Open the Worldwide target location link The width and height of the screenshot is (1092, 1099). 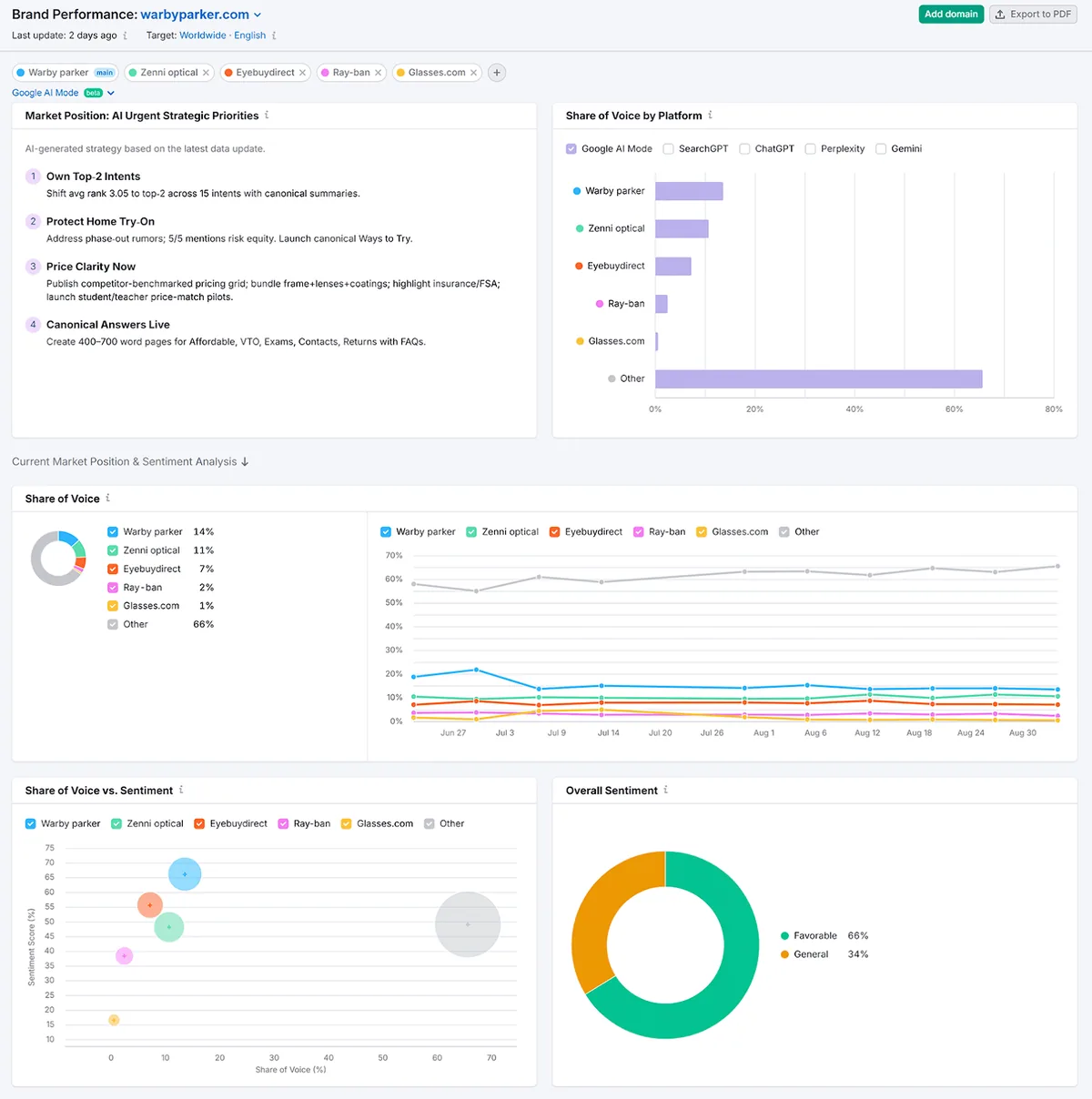tap(203, 35)
